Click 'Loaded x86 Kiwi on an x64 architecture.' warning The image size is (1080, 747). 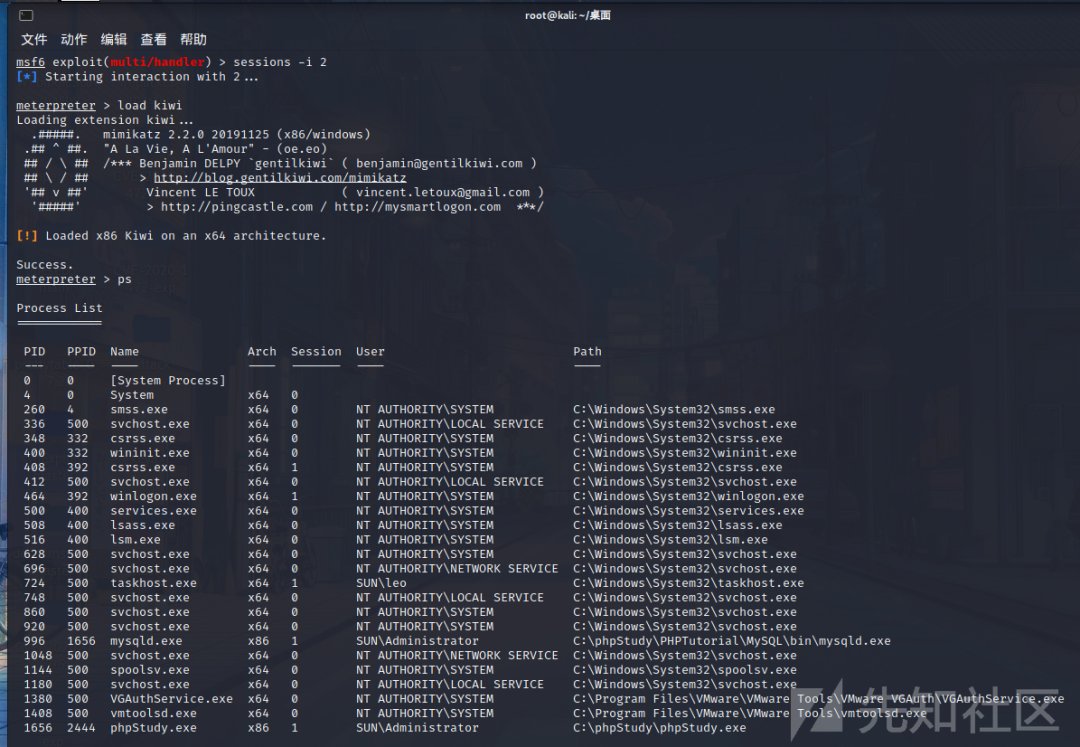click(185, 235)
